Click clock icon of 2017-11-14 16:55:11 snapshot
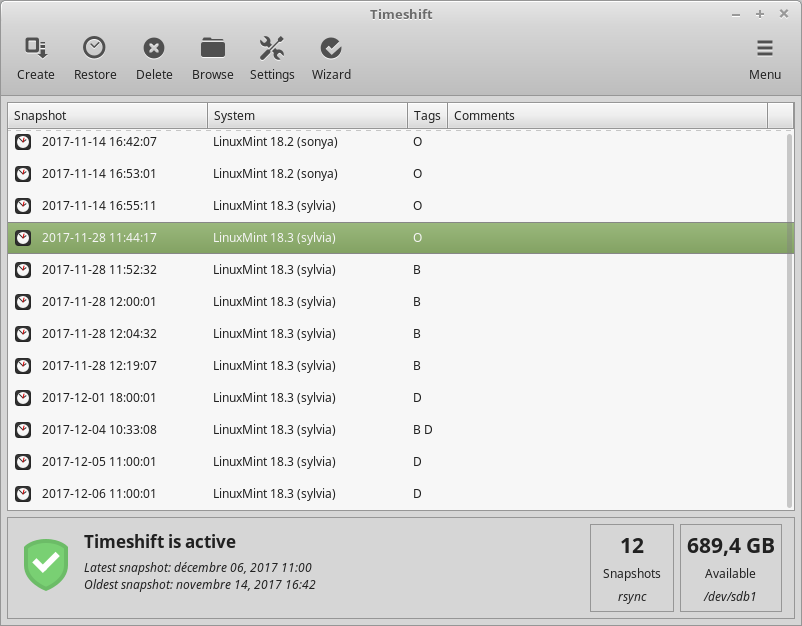 pyautogui.click(x=23, y=206)
